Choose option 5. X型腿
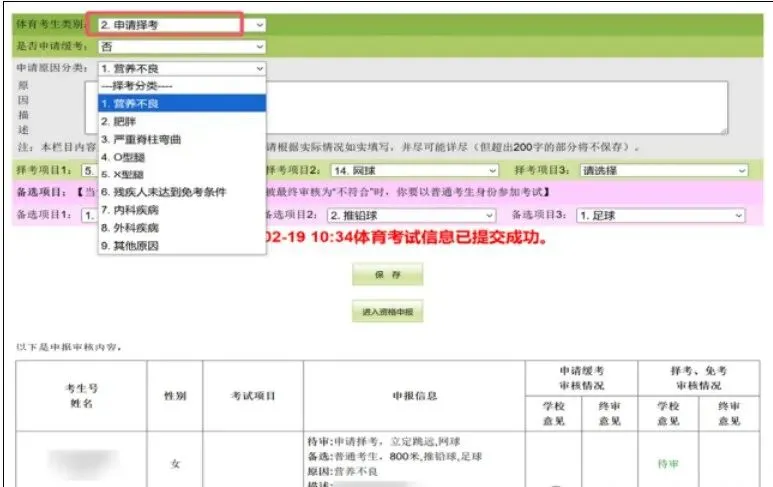Viewport: 773px width, 487px height. [x=182, y=174]
